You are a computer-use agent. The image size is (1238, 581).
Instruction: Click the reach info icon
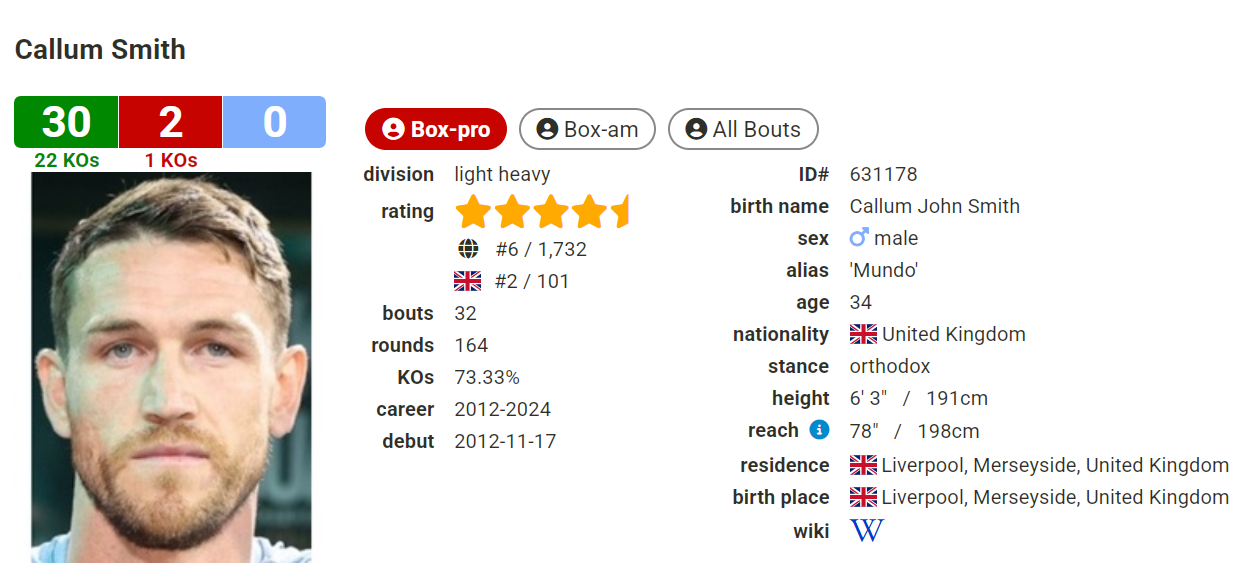pyautogui.click(x=819, y=430)
